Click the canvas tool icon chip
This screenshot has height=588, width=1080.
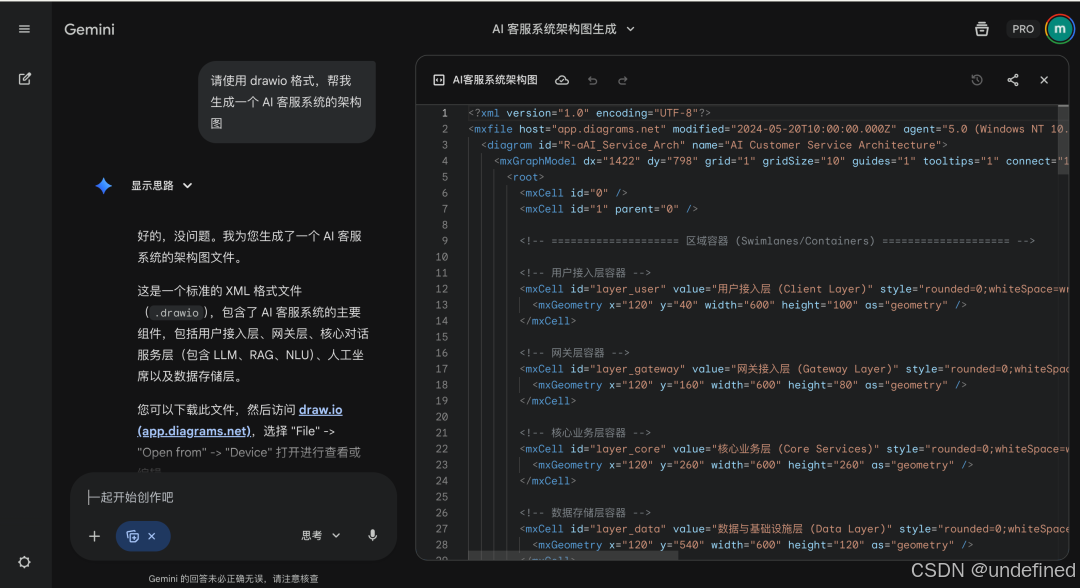point(133,536)
